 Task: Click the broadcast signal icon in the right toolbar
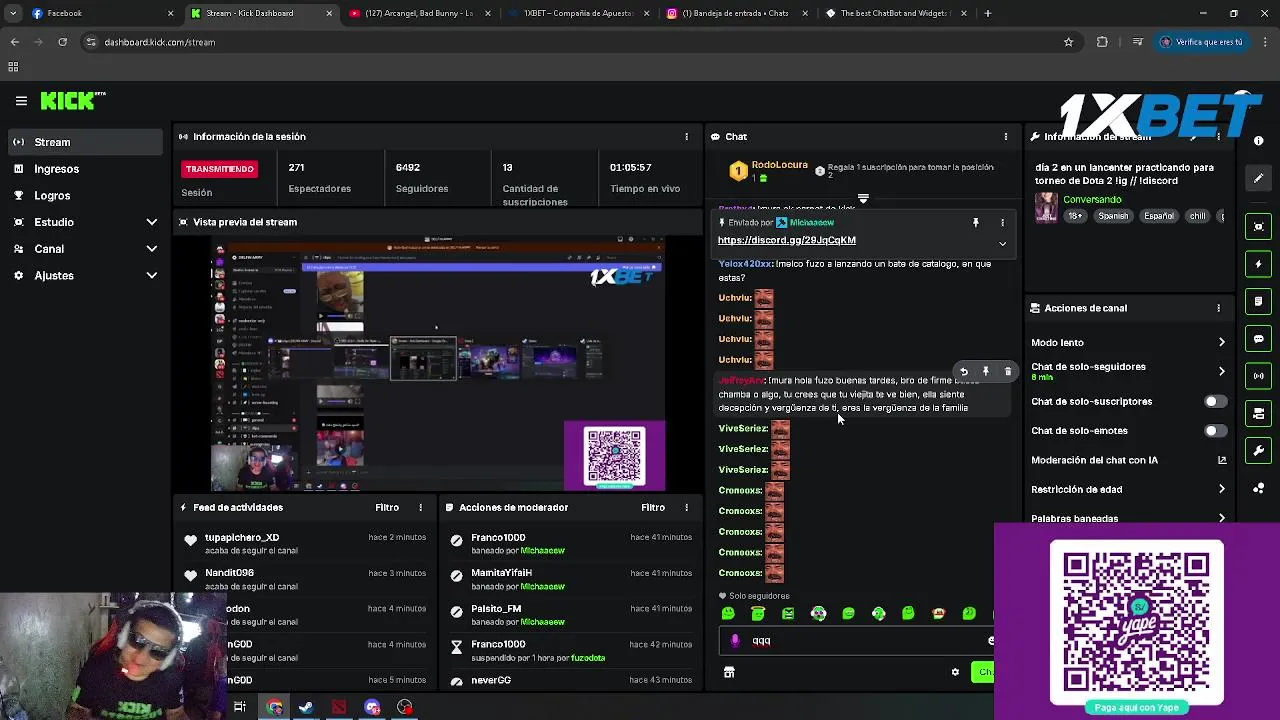pos(1259,376)
